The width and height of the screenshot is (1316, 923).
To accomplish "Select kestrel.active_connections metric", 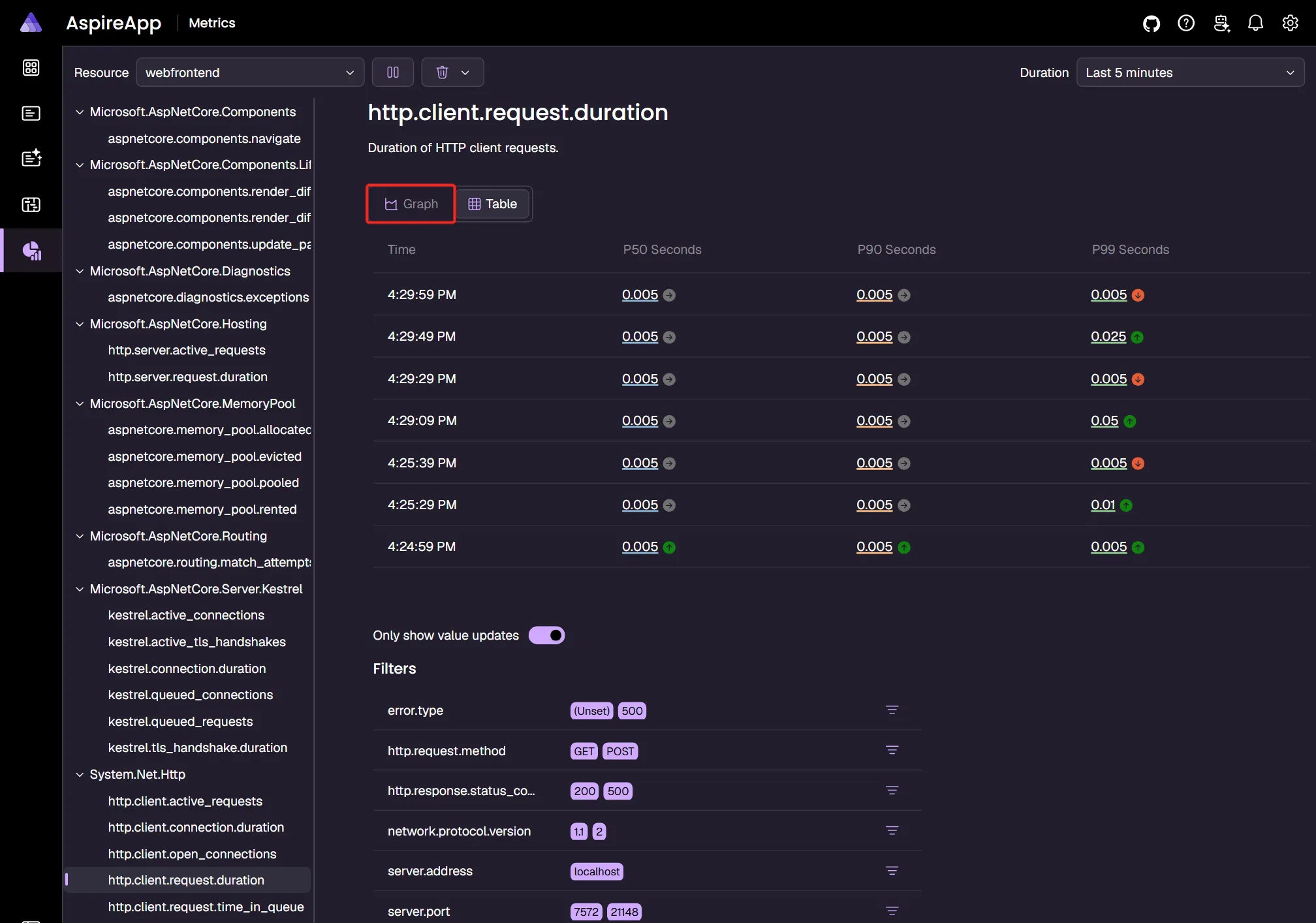I will tap(186, 615).
